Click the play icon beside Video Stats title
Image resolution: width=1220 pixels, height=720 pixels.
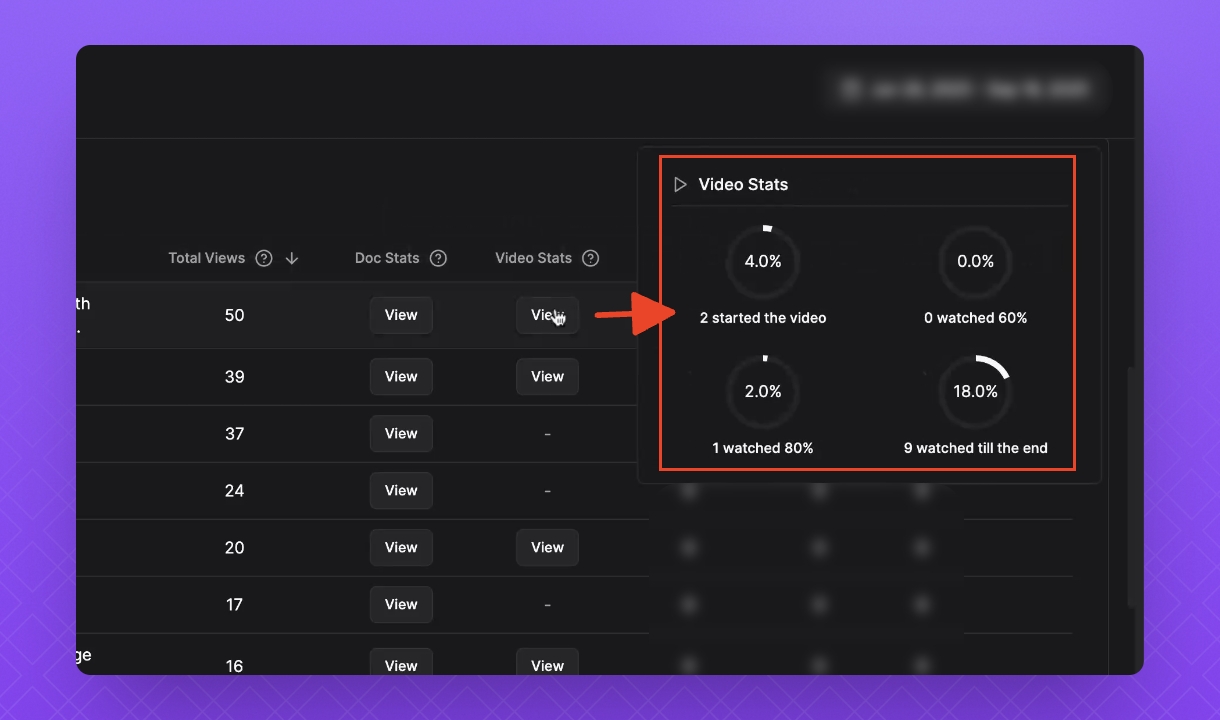tap(681, 184)
